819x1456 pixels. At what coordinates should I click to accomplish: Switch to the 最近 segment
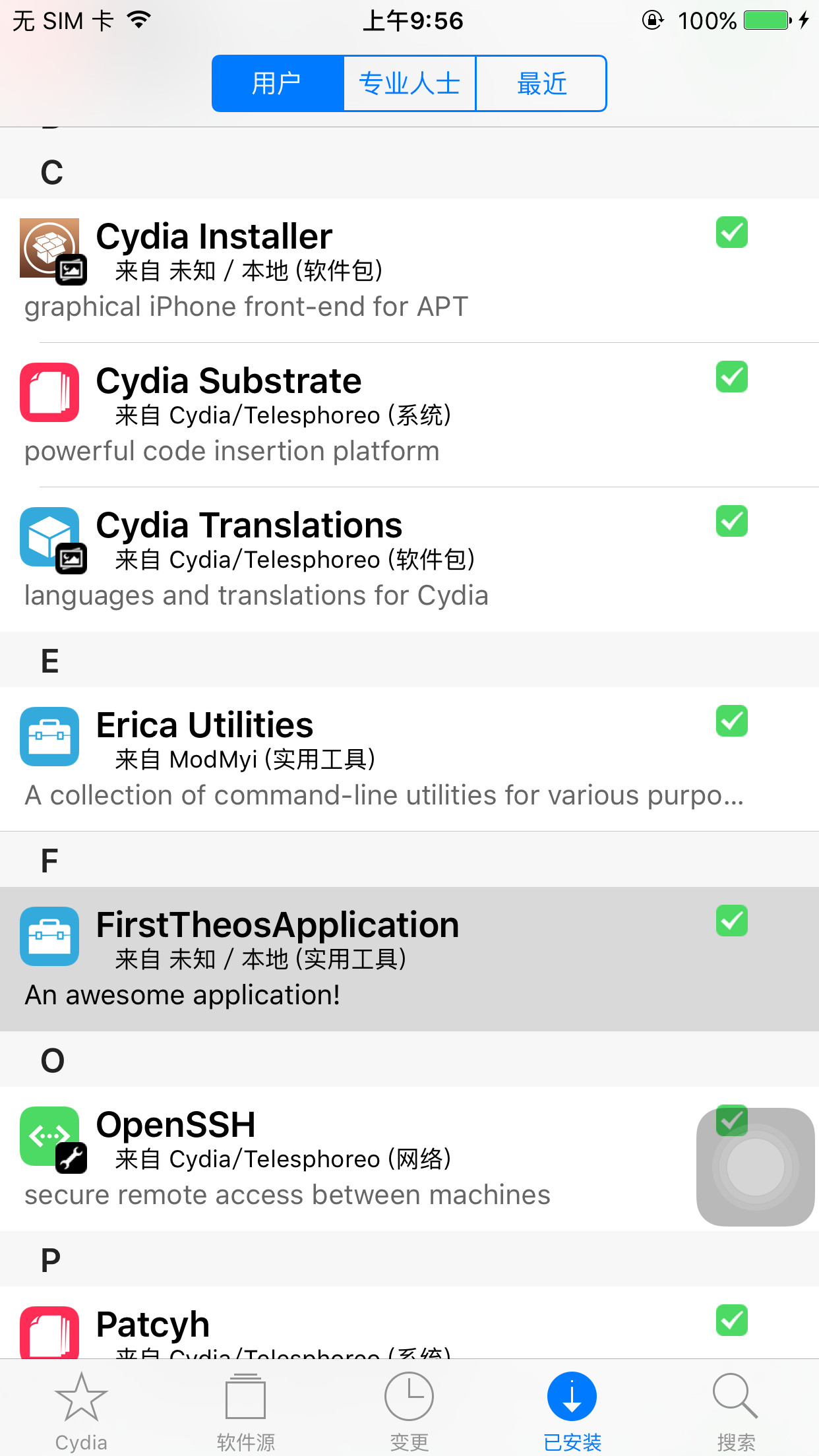[541, 84]
